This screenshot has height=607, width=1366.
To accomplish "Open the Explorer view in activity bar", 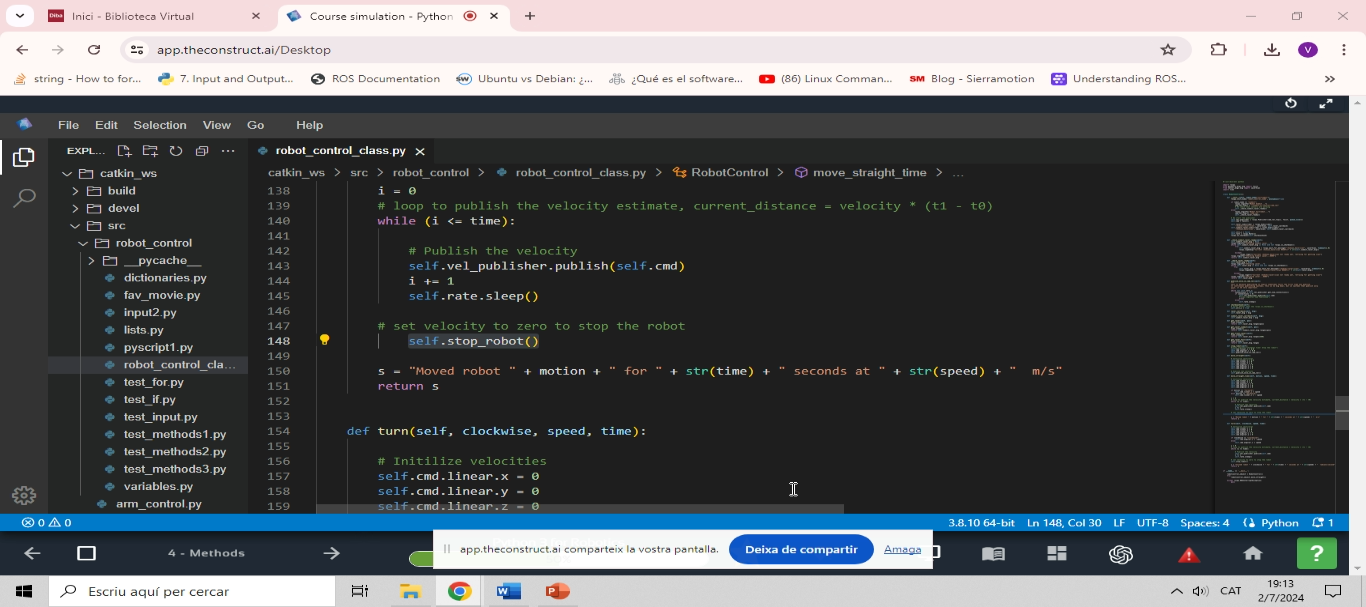I will [x=24, y=157].
